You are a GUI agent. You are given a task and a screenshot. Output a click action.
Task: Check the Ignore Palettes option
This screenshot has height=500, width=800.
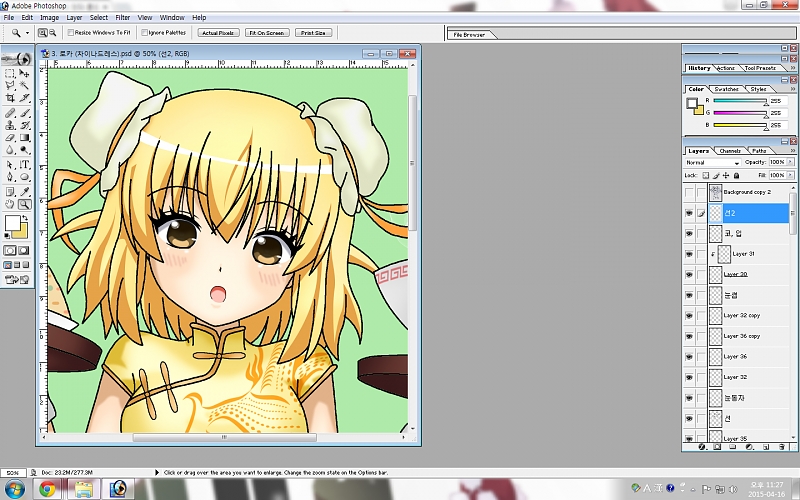pyautogui.click(x=142, y=33)
